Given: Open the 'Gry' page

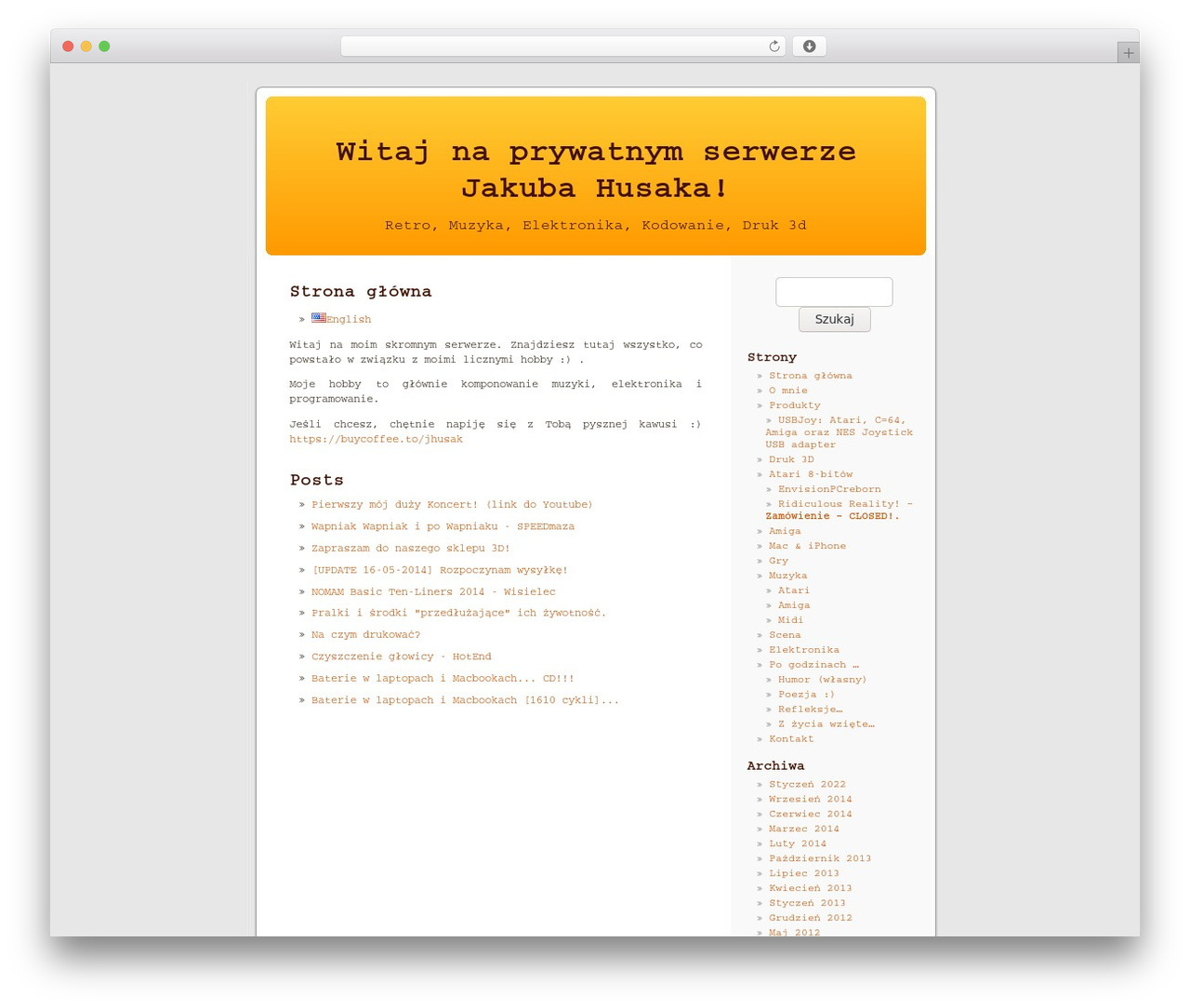Looking at the screenshot, I should (x=778, y=561).
